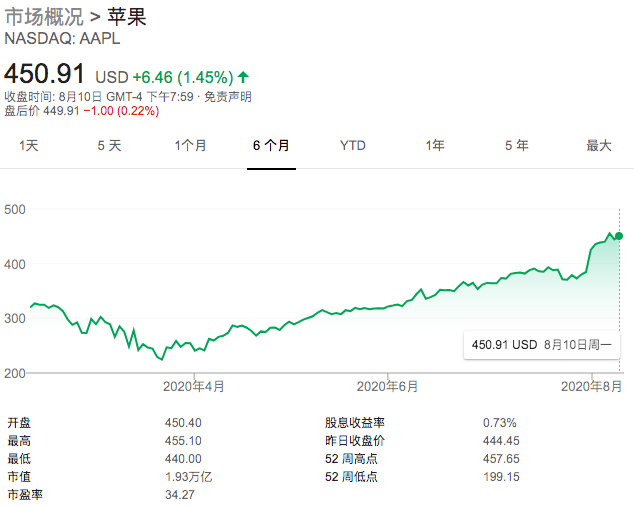
Task: Show the 最大 time range
Action: tap(598, 146)
